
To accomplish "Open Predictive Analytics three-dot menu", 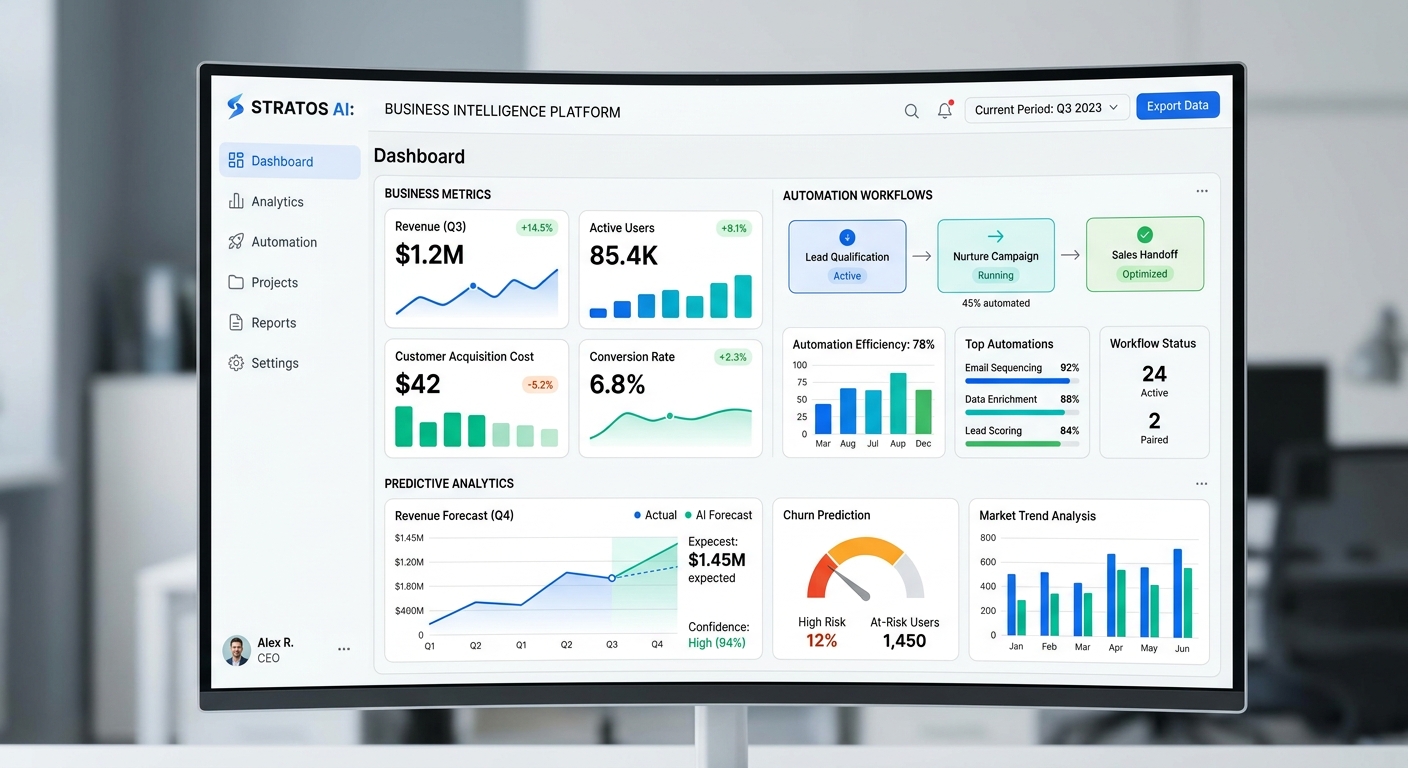I will click(1201, 484).
